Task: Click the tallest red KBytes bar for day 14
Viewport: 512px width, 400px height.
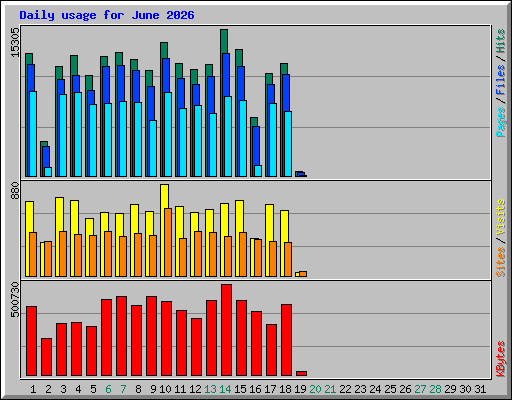Action: point(226,330)
